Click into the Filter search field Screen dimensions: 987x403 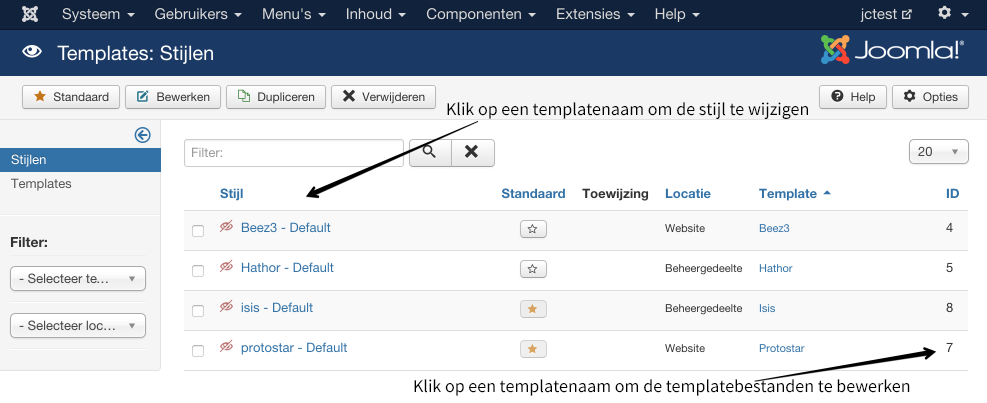pos(293,153)
